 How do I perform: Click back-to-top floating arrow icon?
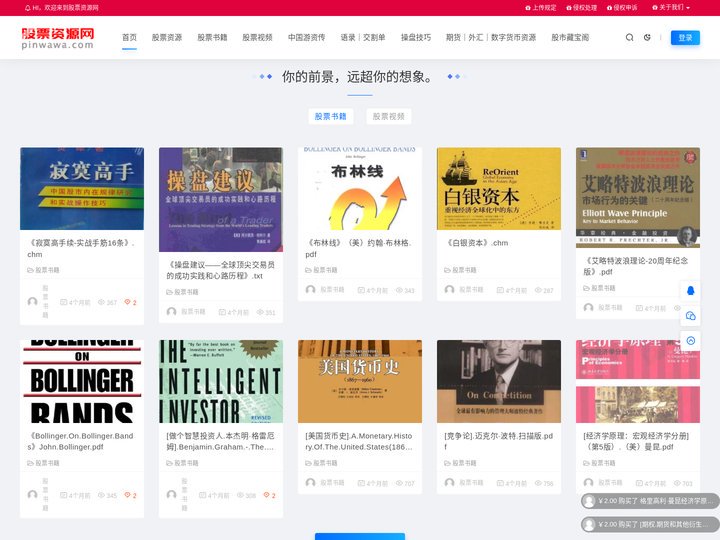pyautogui.click(x=690, y=340)
